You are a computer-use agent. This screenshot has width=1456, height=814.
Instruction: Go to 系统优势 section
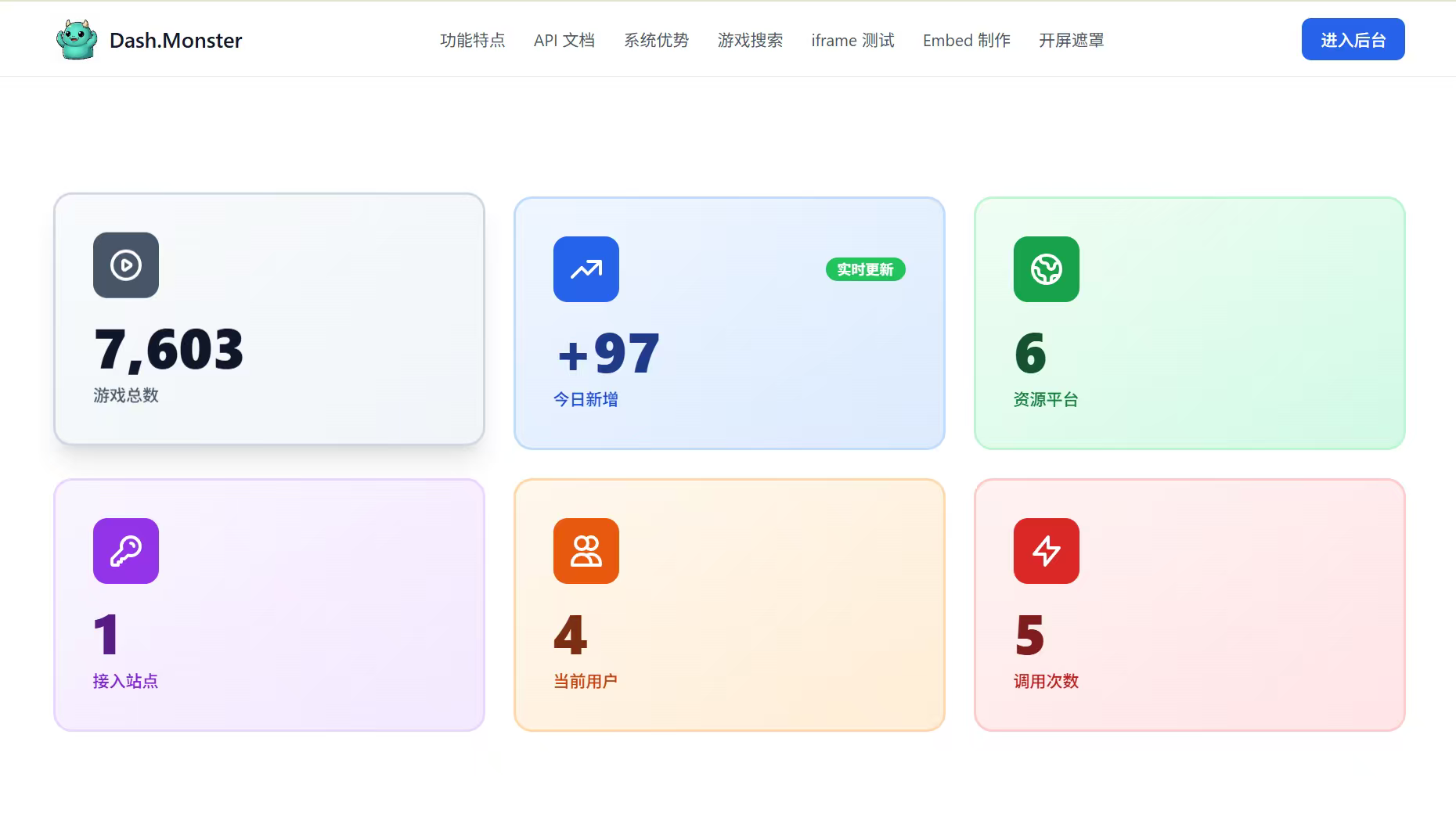tap(656, 40)
